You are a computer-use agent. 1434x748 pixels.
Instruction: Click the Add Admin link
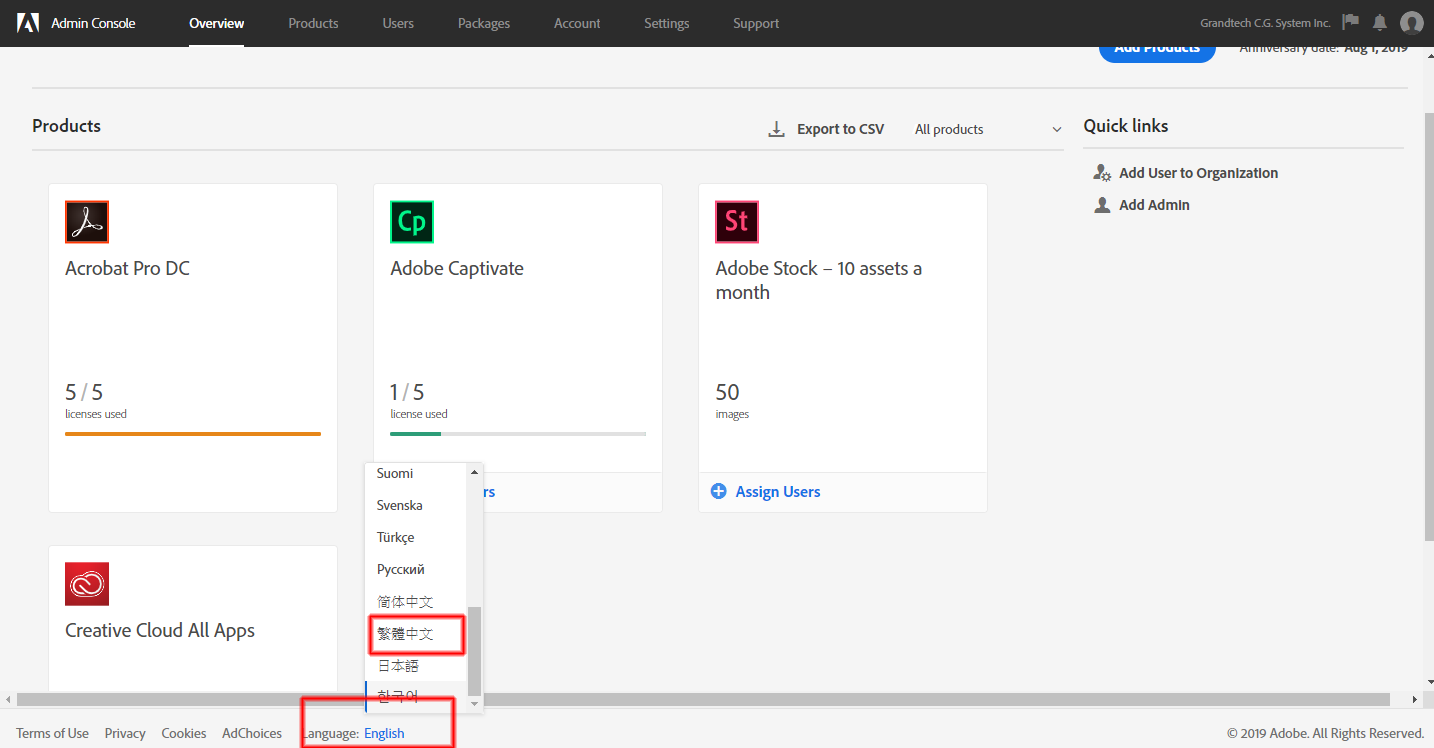pos(1154,205)
